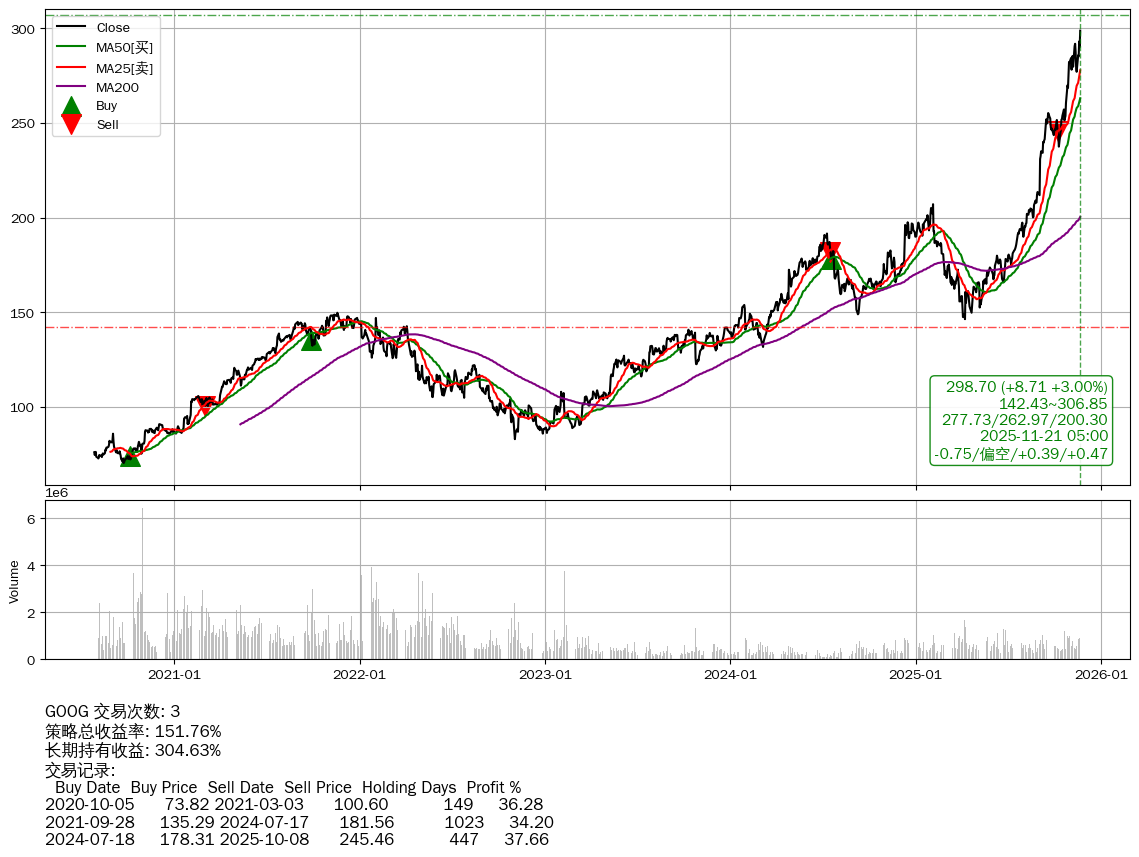Click the 300 label on the price axis
The height and width of the screenshot is (857, 1139).
pyautogui.click(x=24, y=29)
